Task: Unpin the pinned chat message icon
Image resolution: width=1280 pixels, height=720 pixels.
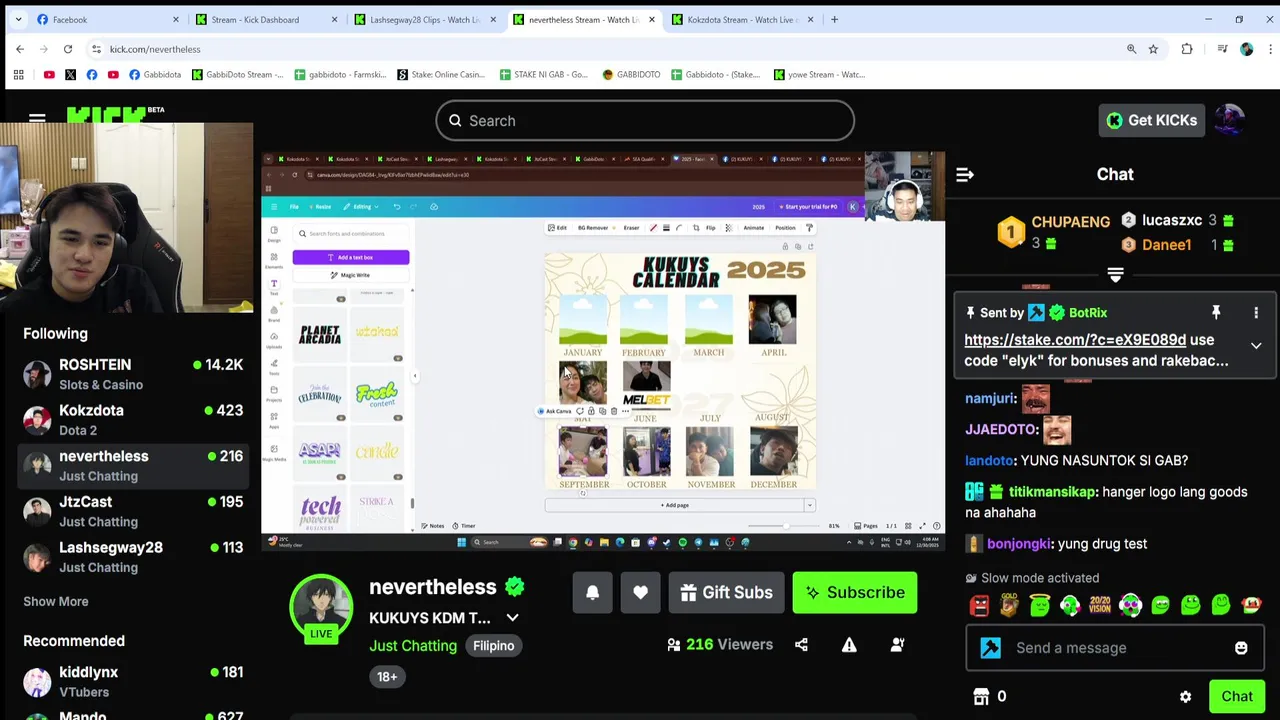Action: 1216,313
